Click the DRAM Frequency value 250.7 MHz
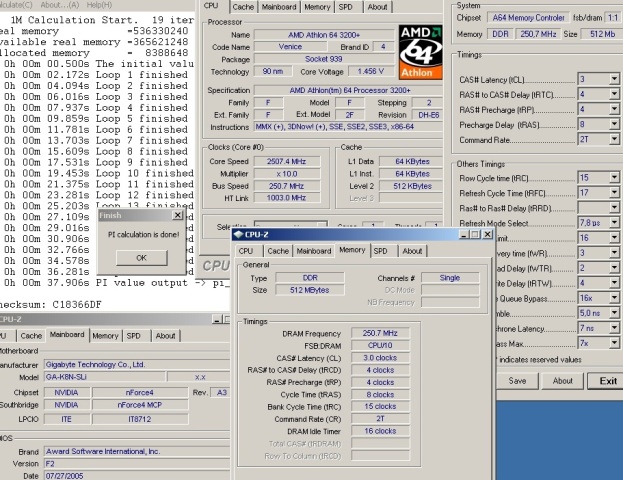623x480 pixels. (x=380, y=333)
